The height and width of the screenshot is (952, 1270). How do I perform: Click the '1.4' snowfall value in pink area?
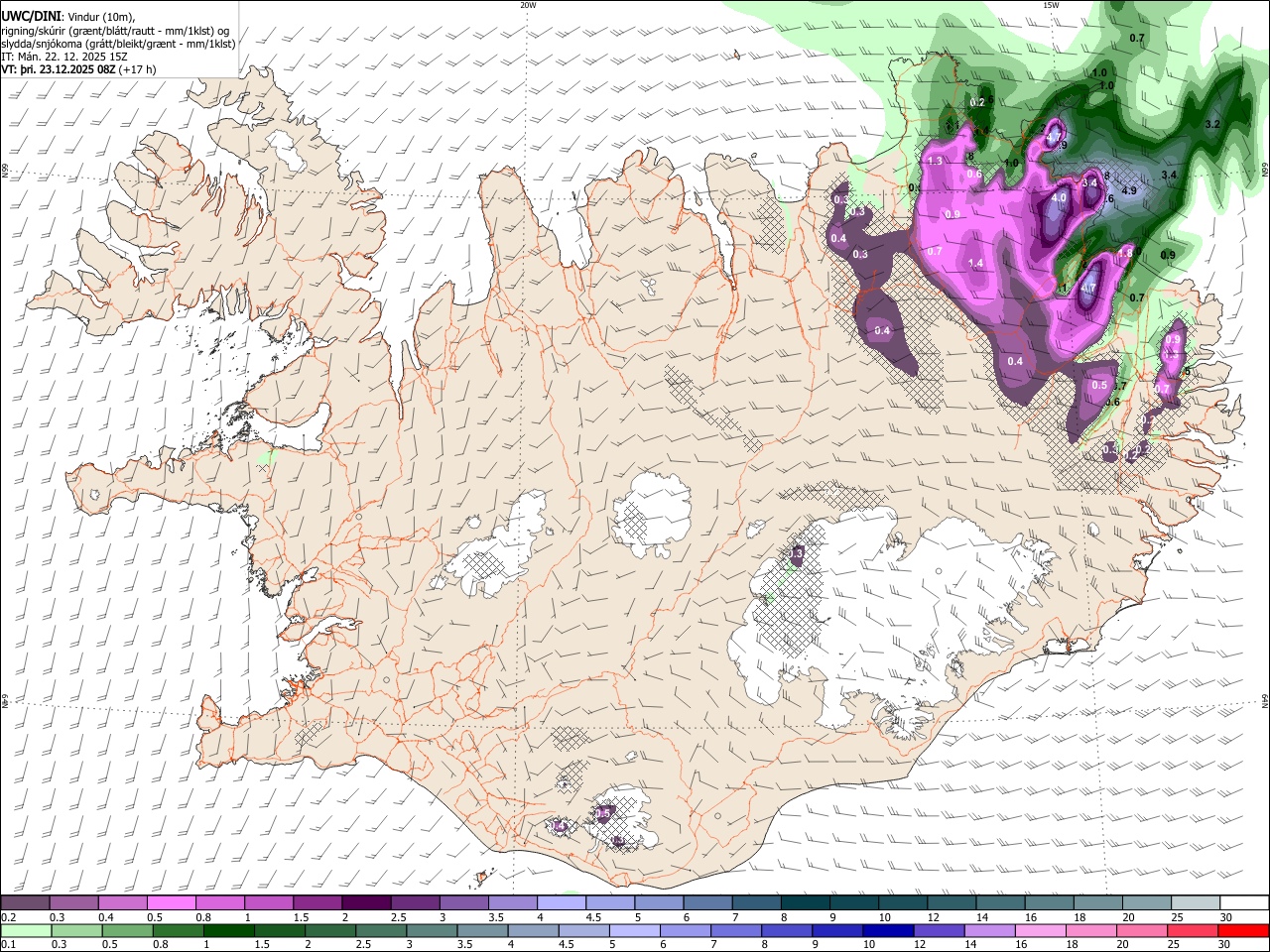[x=975, y=263]
